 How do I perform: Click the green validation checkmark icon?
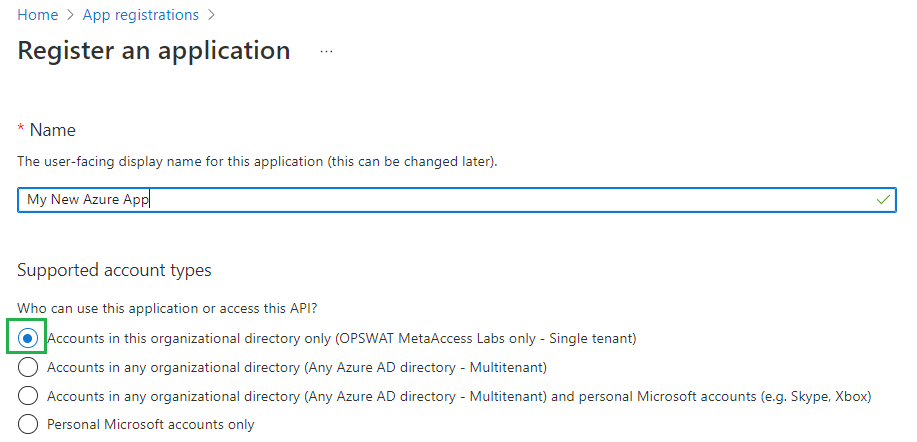(x=883, y=200)
